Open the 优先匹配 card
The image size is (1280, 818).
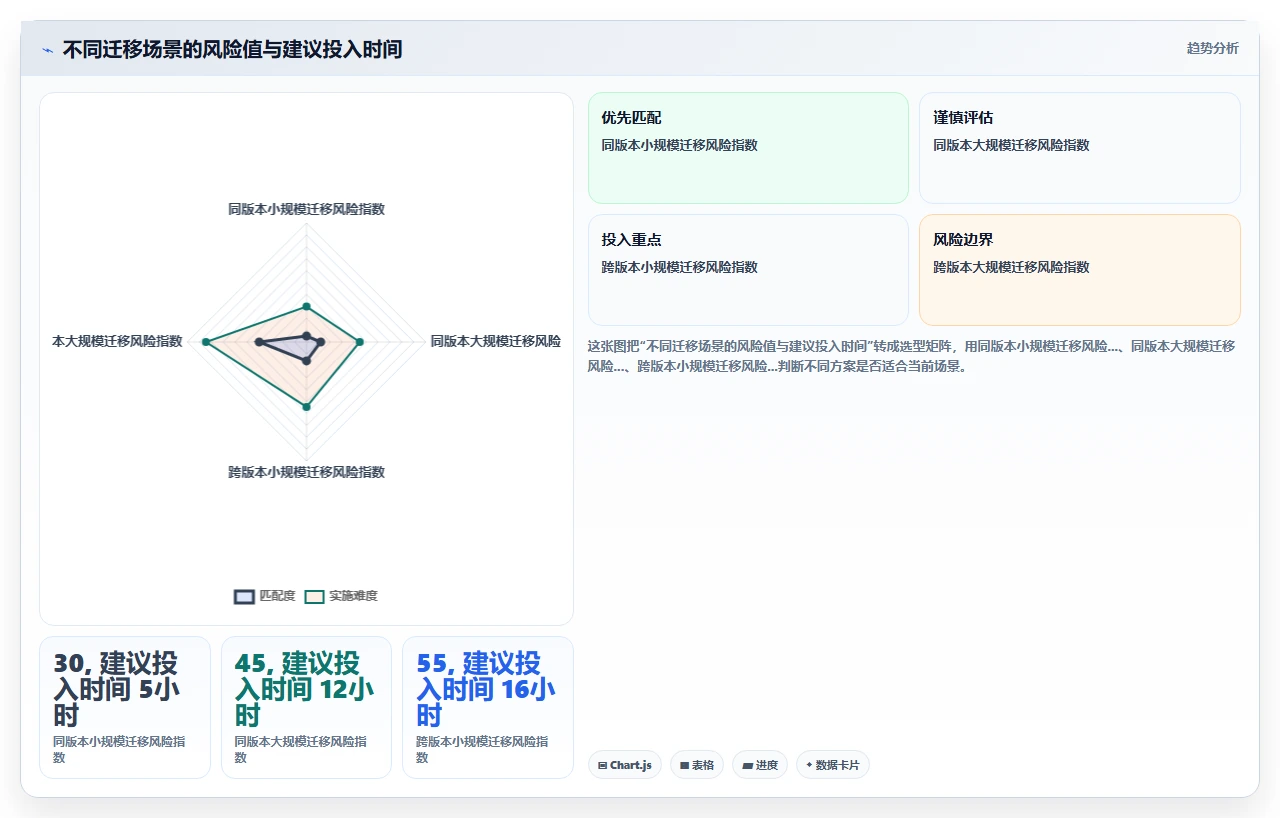[748, 148]
